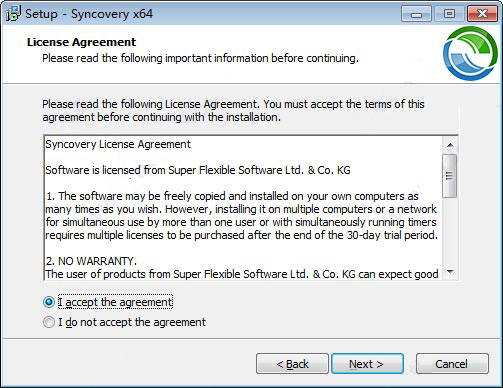Proceed with the Next button
The height and width of the screenshot is (388, 503).
tap(367, 364)
